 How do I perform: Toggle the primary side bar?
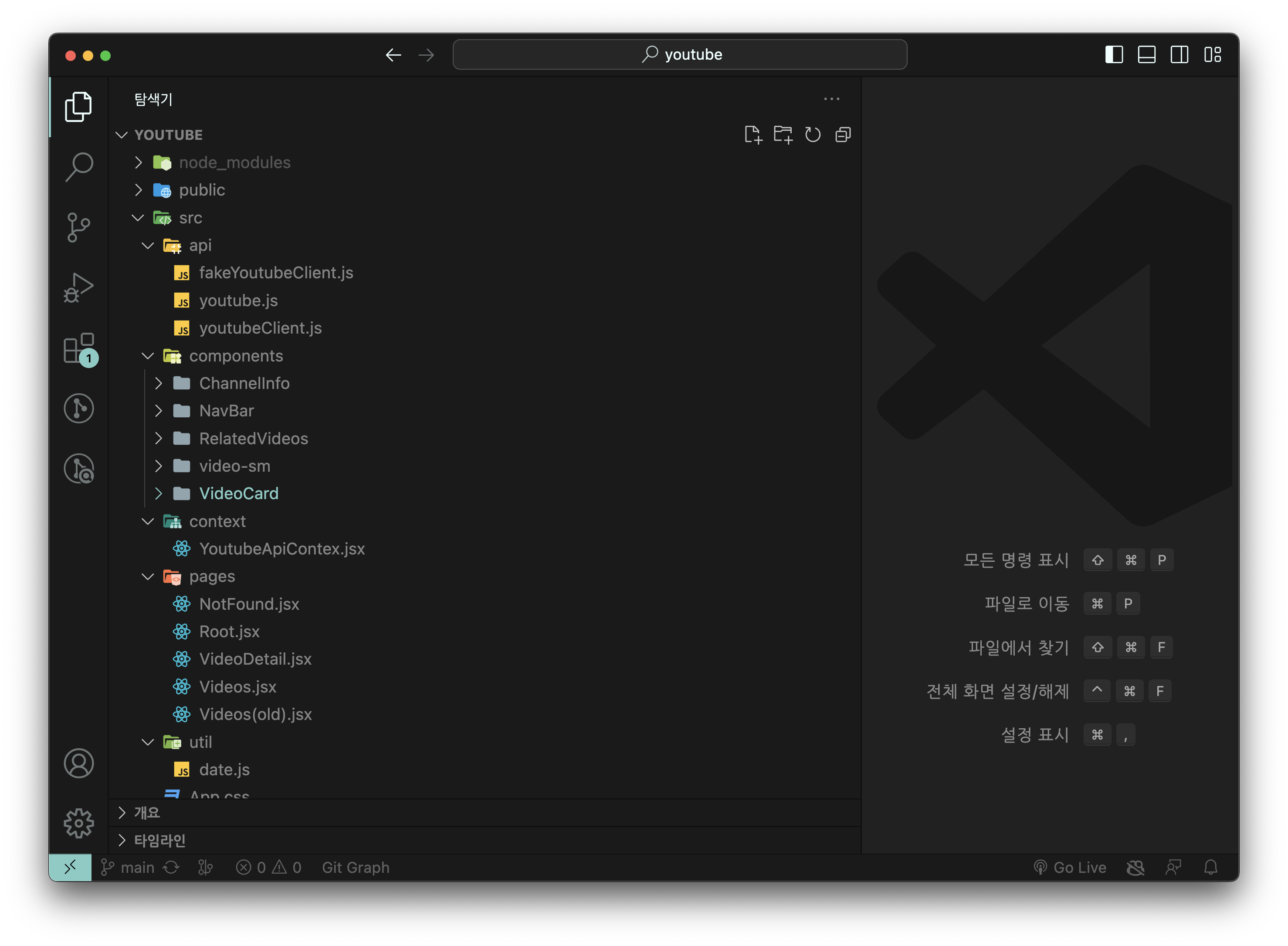pyautogui.click(x=1114, y=55)
